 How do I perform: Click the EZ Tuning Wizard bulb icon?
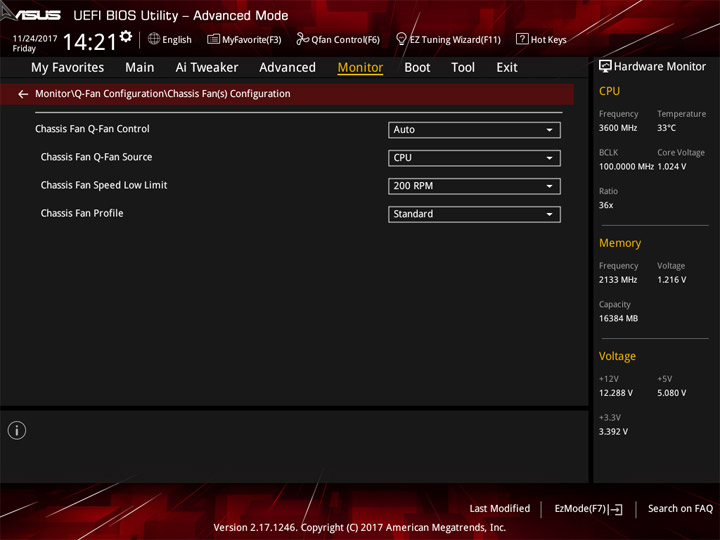click(x=401, y=39)
